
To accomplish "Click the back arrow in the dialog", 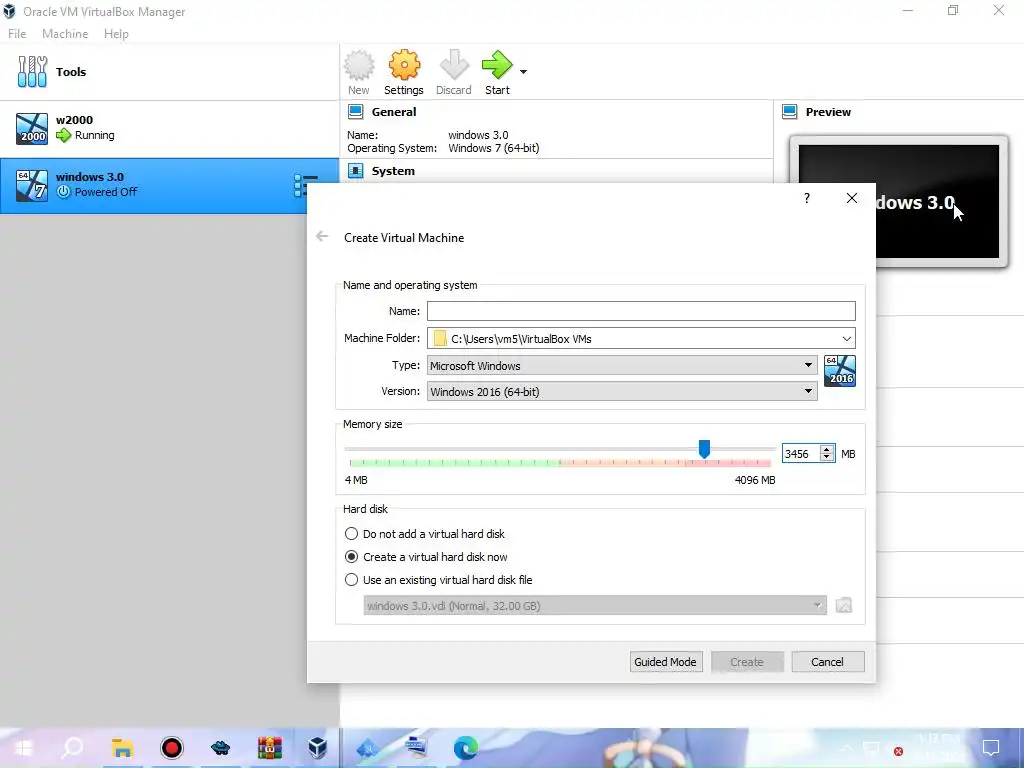I will pos(322,236).
